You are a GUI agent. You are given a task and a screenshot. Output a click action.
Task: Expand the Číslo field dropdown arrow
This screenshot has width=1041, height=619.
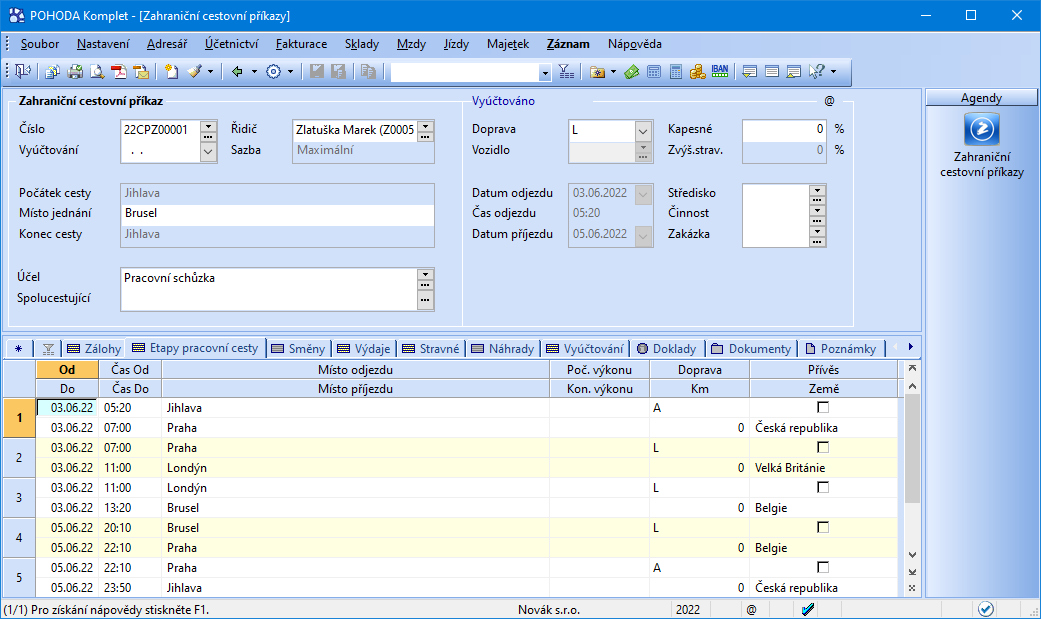(208, 126)
